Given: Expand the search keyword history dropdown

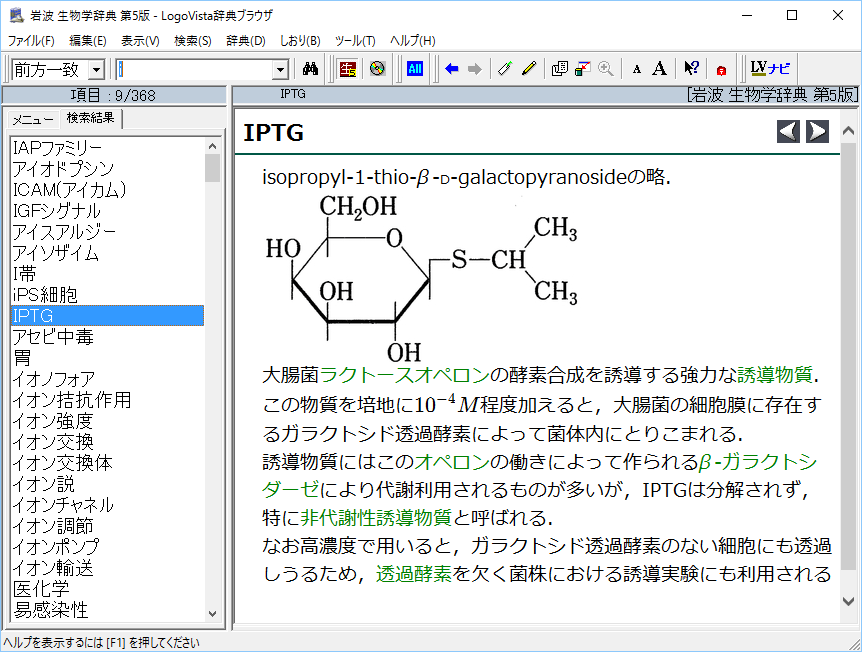Looking at the screenshot, I should [280, 68].
